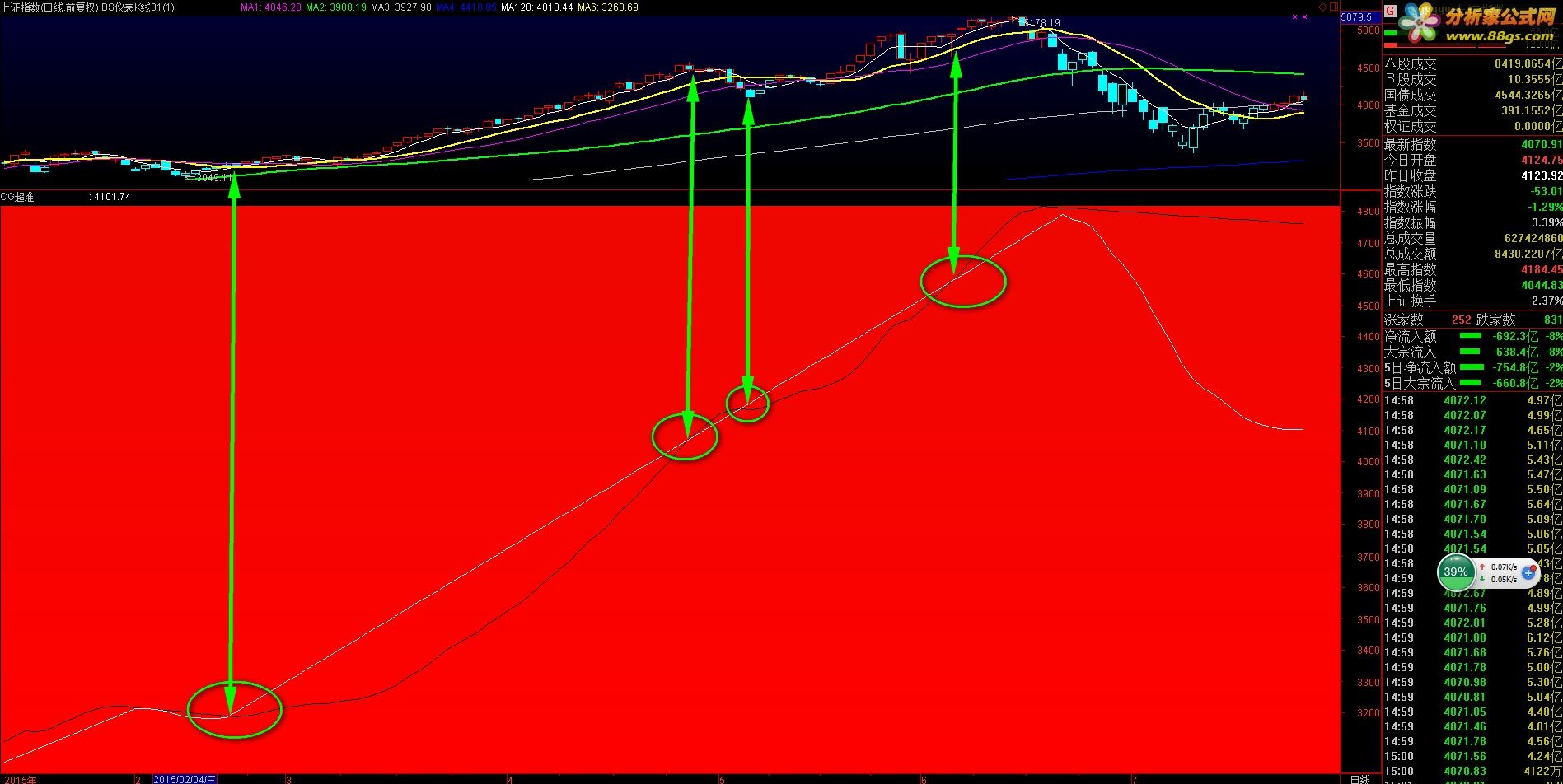Click the 最新指数 value 4070.91
This screenshot has width=1563, height=784.
(x=1542, y=144)
